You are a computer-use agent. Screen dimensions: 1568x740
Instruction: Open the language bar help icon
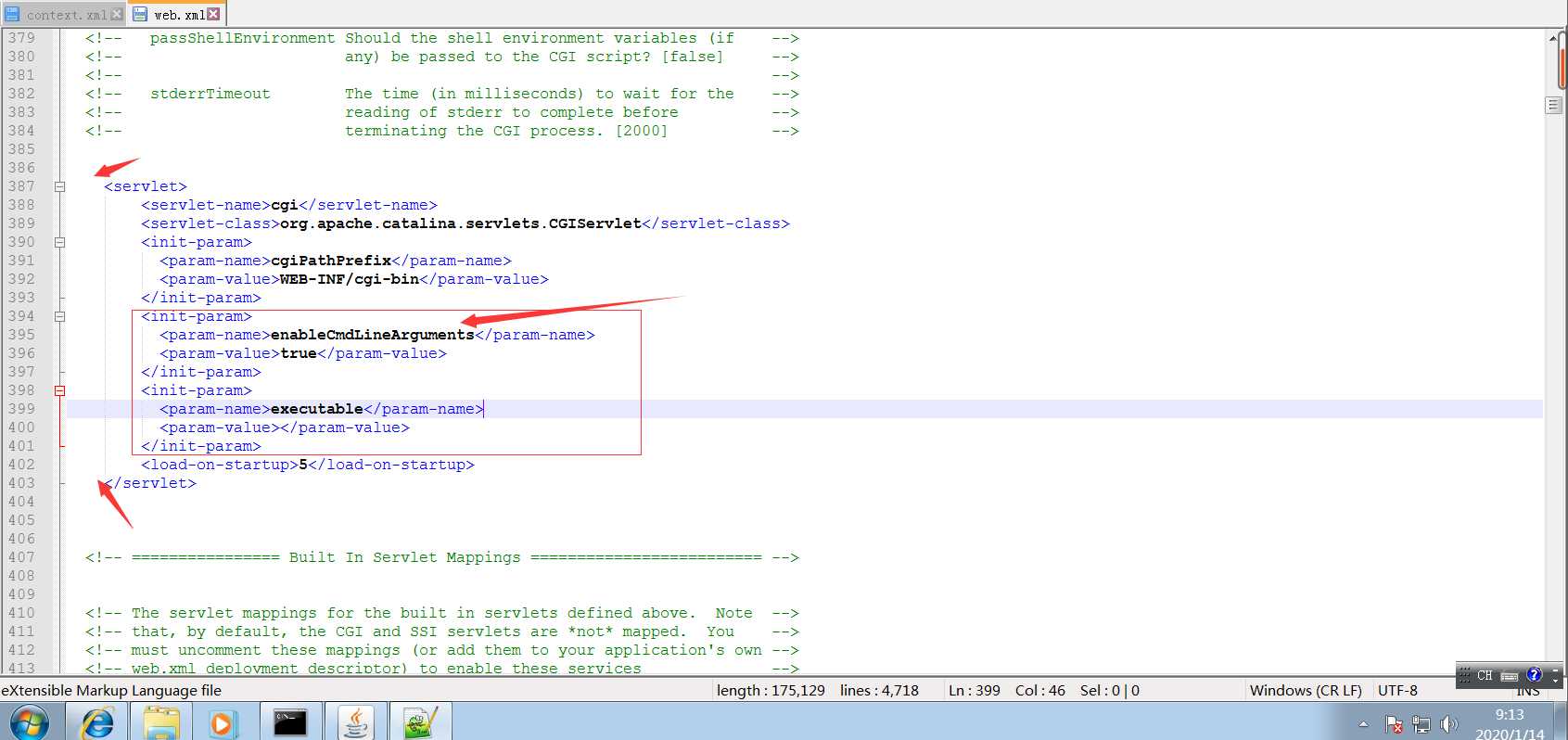coord(1534,675)
